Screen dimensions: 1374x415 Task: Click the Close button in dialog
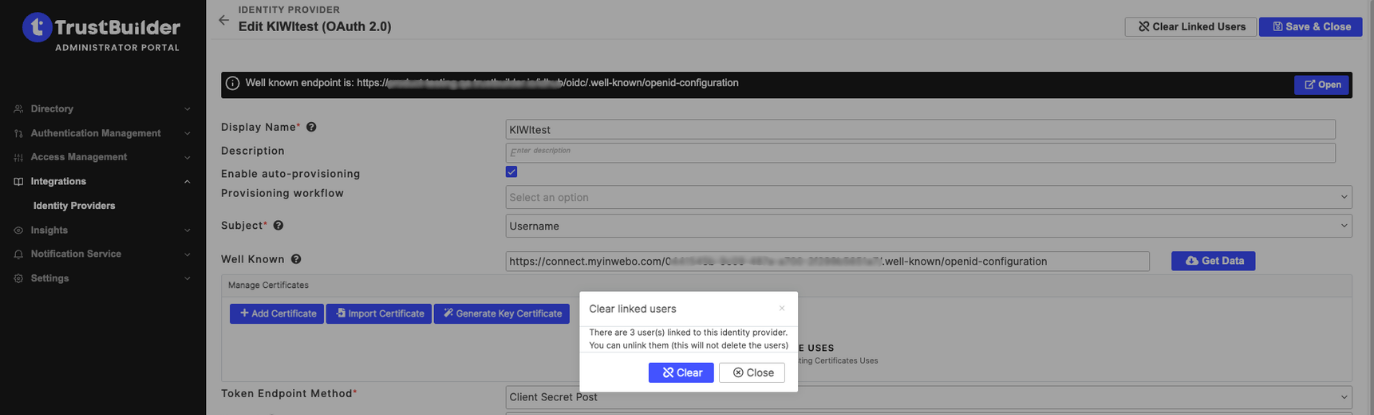[x=752, y=373]
